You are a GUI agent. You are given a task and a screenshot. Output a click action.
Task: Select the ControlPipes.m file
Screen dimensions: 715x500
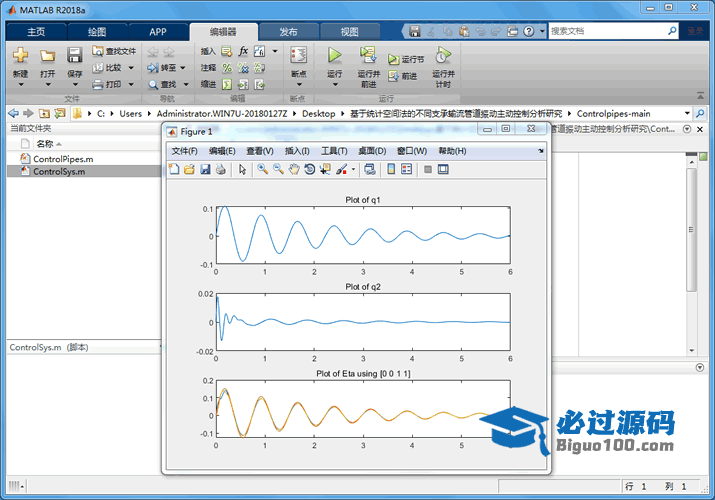(63, 159)
